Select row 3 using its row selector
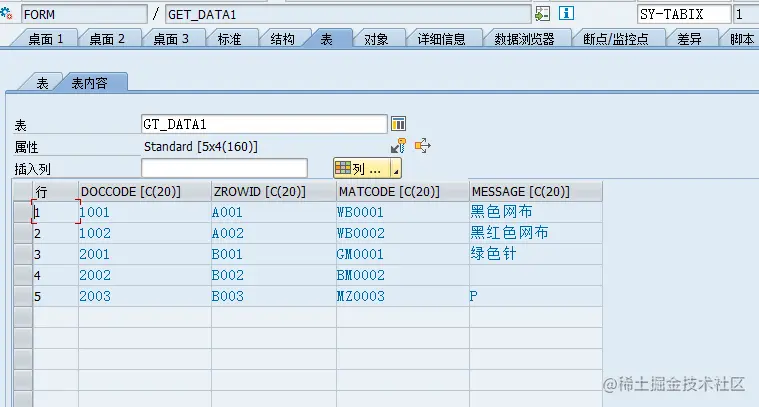This screenshot has width=759, height=407. pos(22,254)
